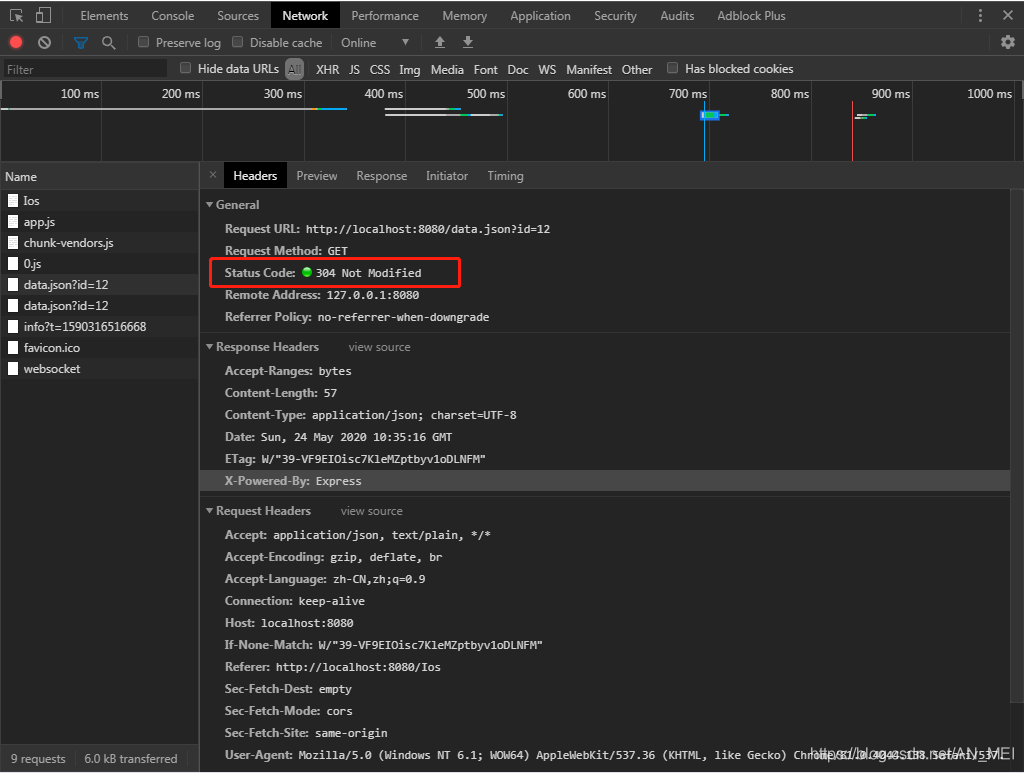Open the Memory panel
The height and width of the screenshot is (773, 1024).
click(x=464, y=16)
